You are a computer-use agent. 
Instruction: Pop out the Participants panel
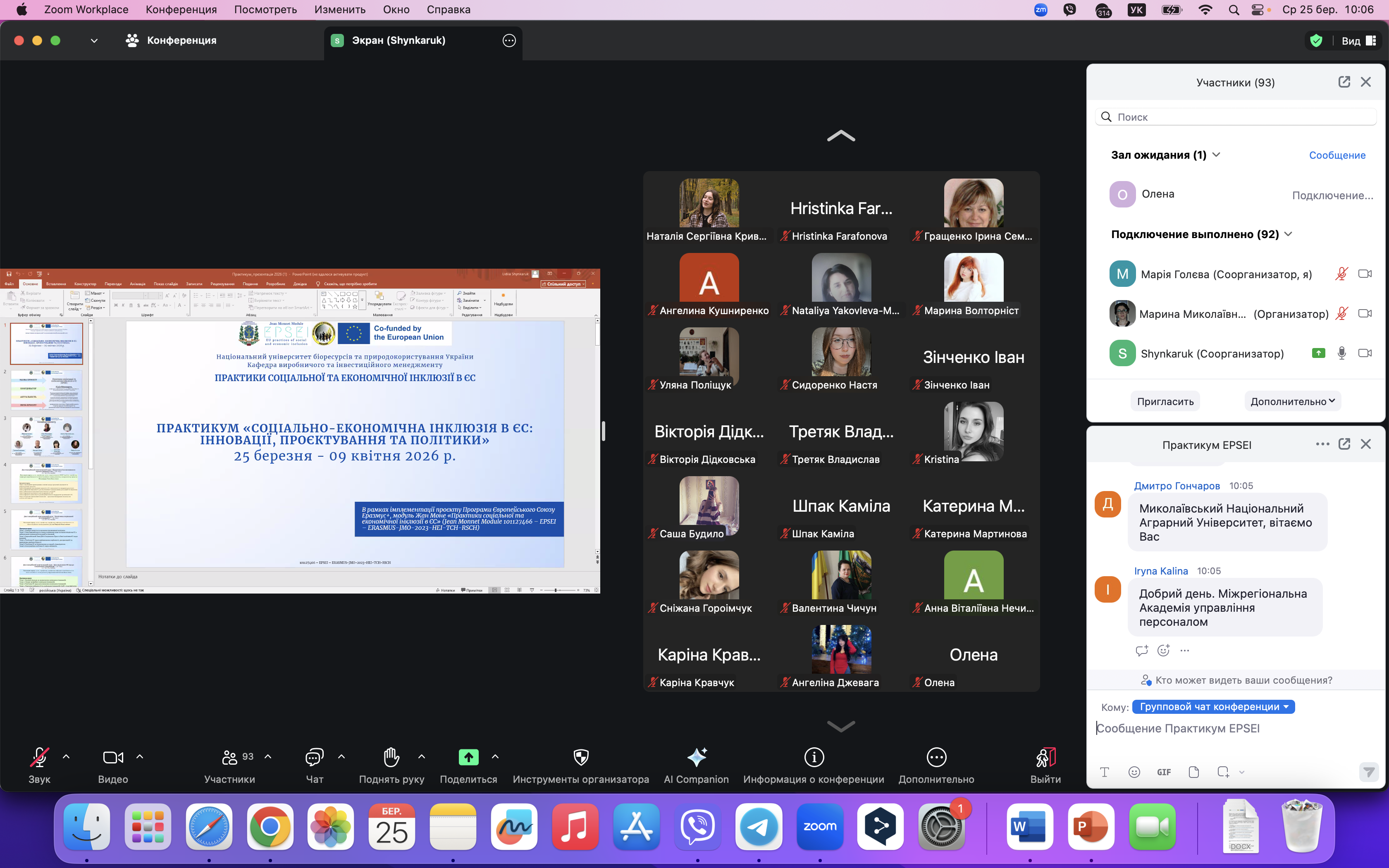pyautogui.click(x=1344, y=82)
